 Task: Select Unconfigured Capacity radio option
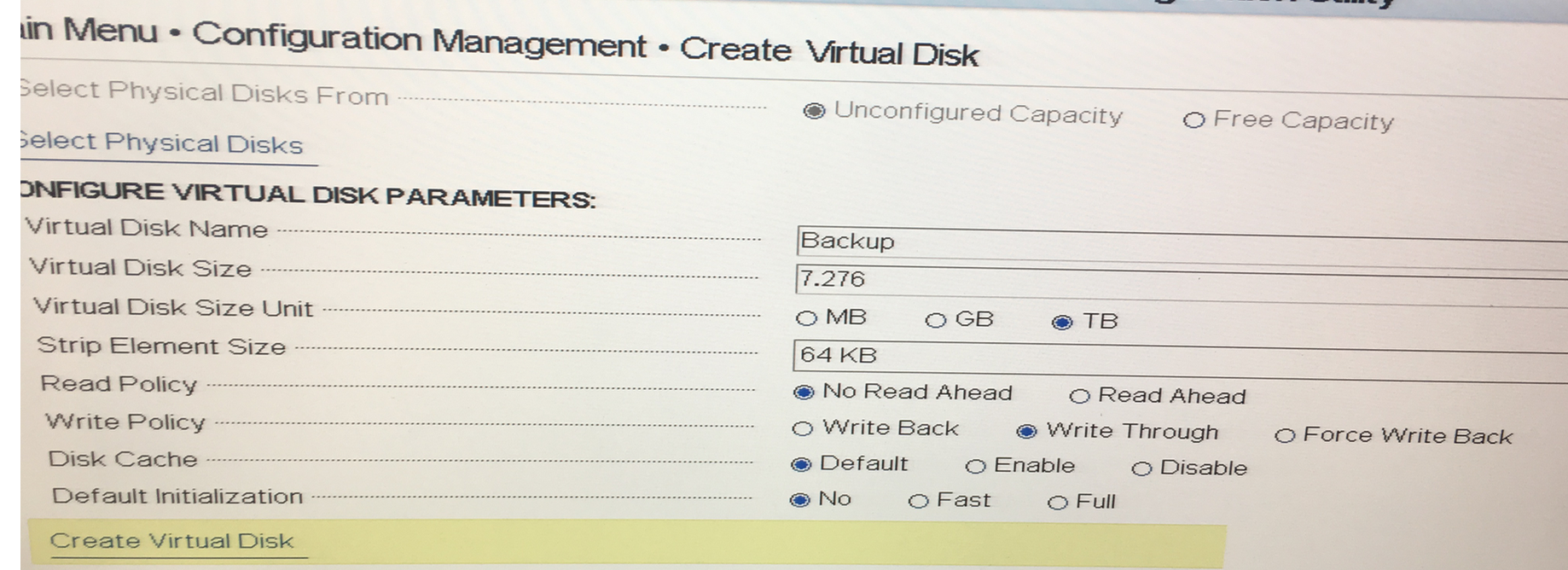(815, 112)
